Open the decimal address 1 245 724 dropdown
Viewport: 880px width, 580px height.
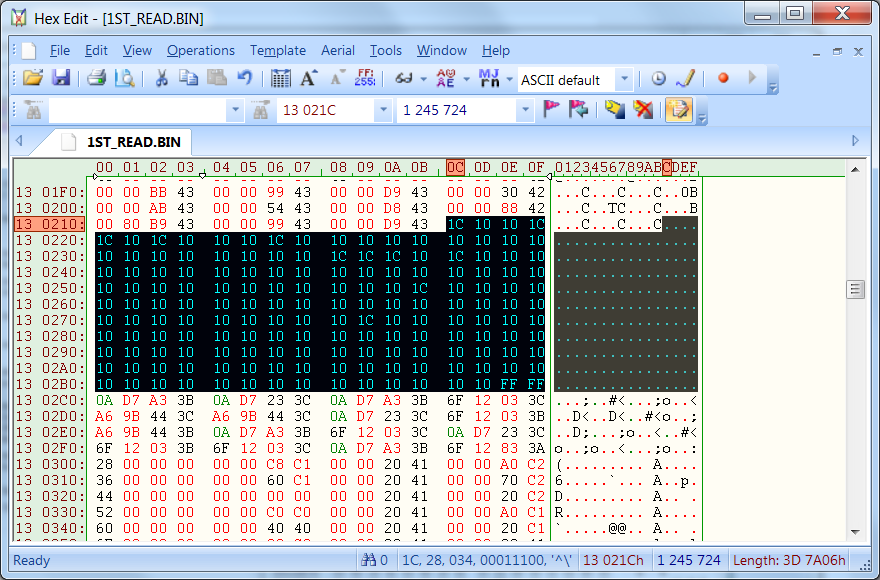[x=525, y=110]
